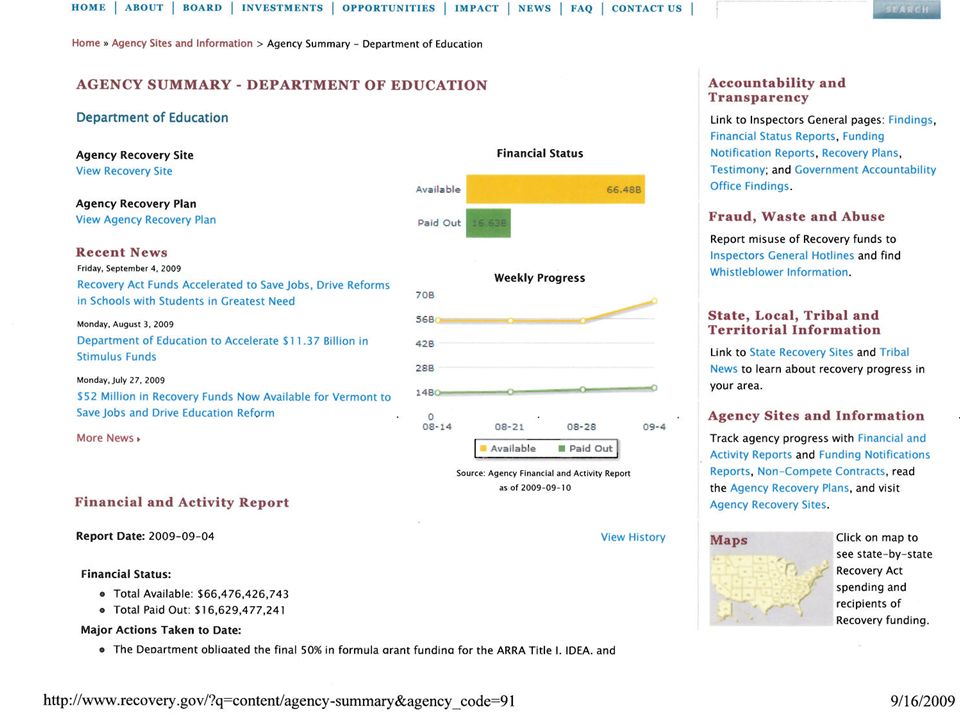The image size is (960, 720).
Task: Click the More News link
Action: point(108,438)
